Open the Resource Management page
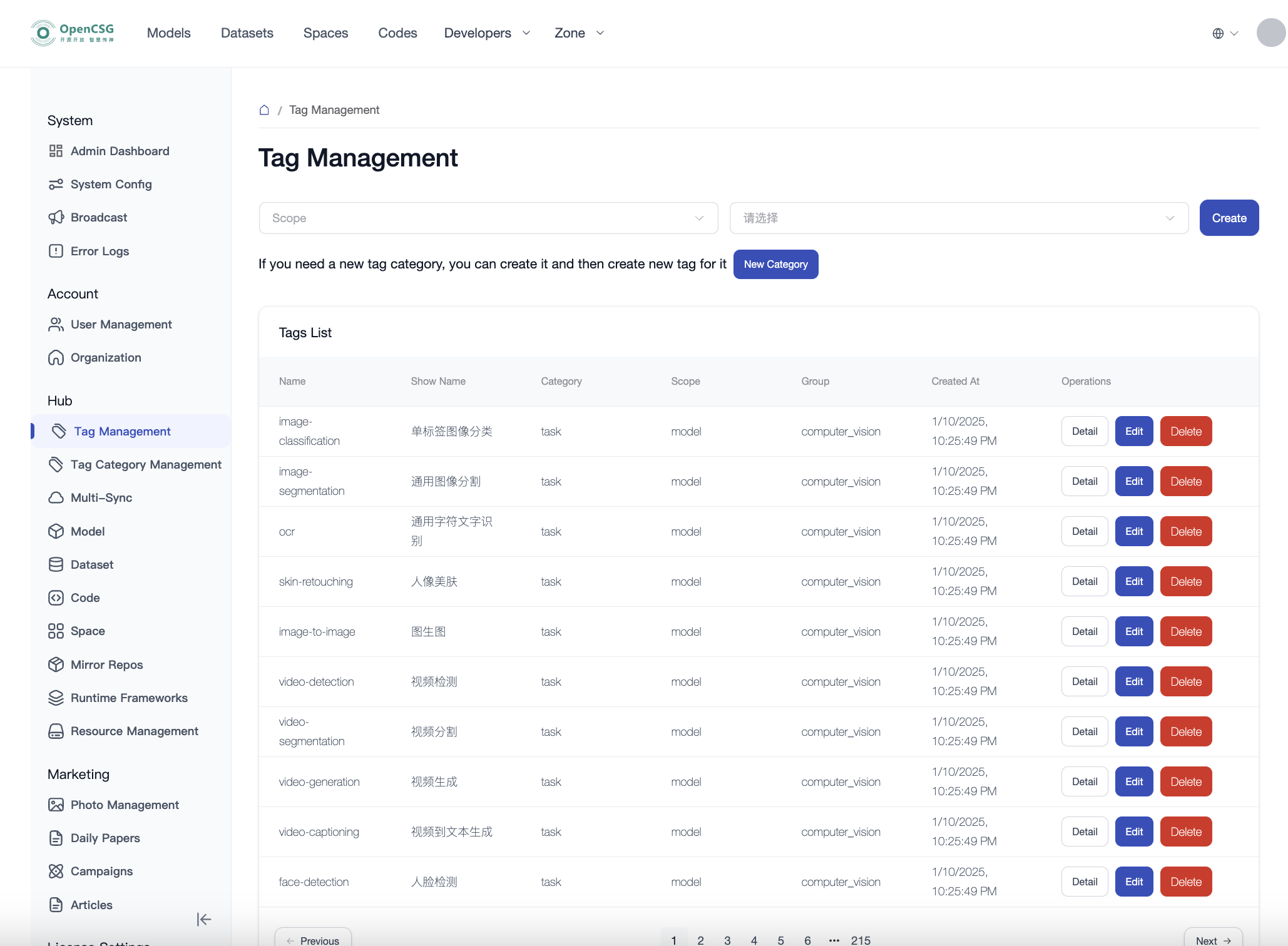The height and width of the screenshot is (946, 1288). pos(134,731)
